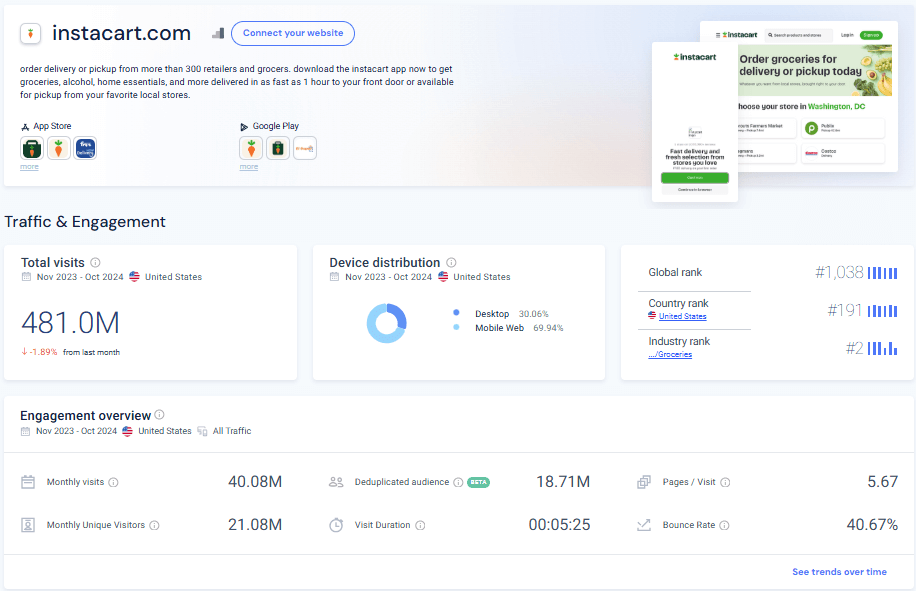
Task: Click the Bounce Rate trend-line icon
Action: 644,524
